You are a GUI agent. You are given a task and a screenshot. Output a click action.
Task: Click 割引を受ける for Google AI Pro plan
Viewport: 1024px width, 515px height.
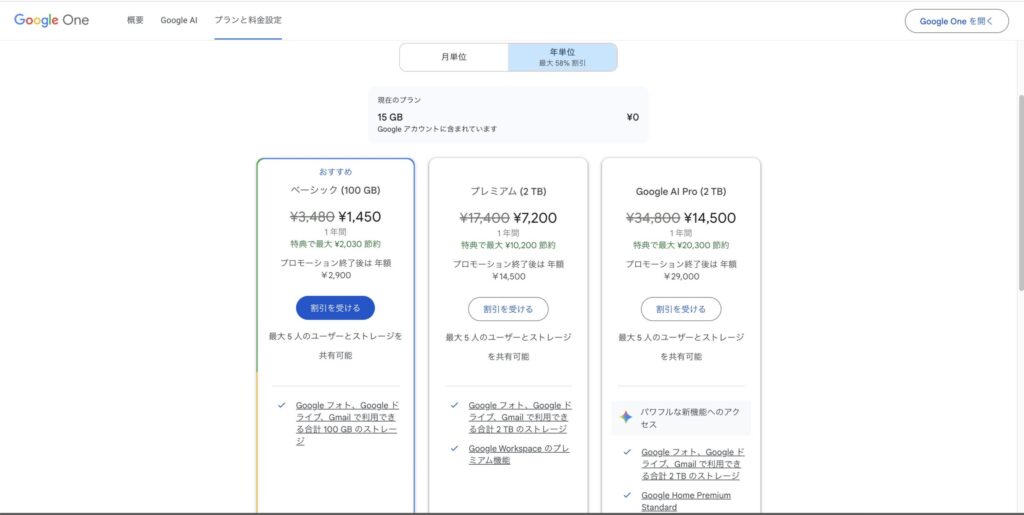point(681,308)
